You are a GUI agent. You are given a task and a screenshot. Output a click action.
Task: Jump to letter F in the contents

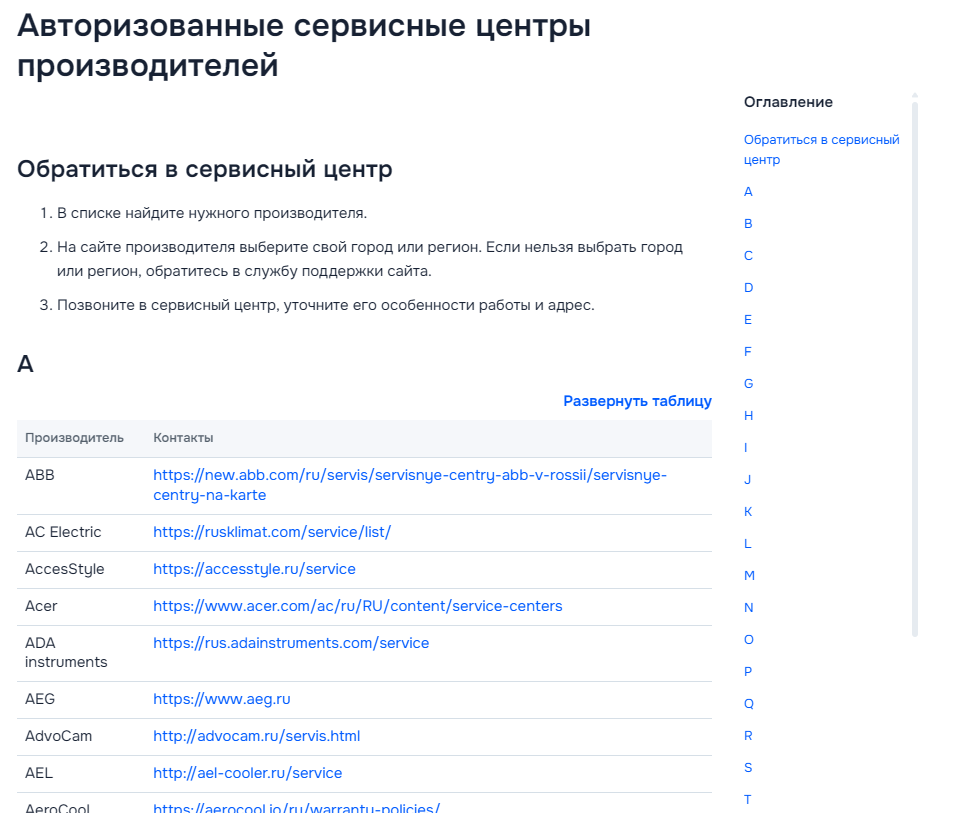tap(747, 351)
